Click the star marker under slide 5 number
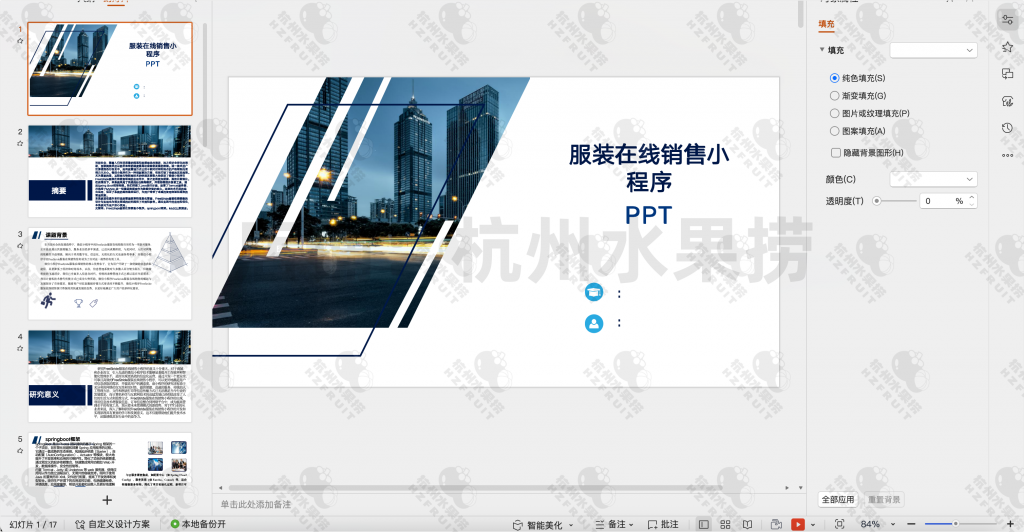This screenshot has width=1024, height=532. click(x=20, y=450)
